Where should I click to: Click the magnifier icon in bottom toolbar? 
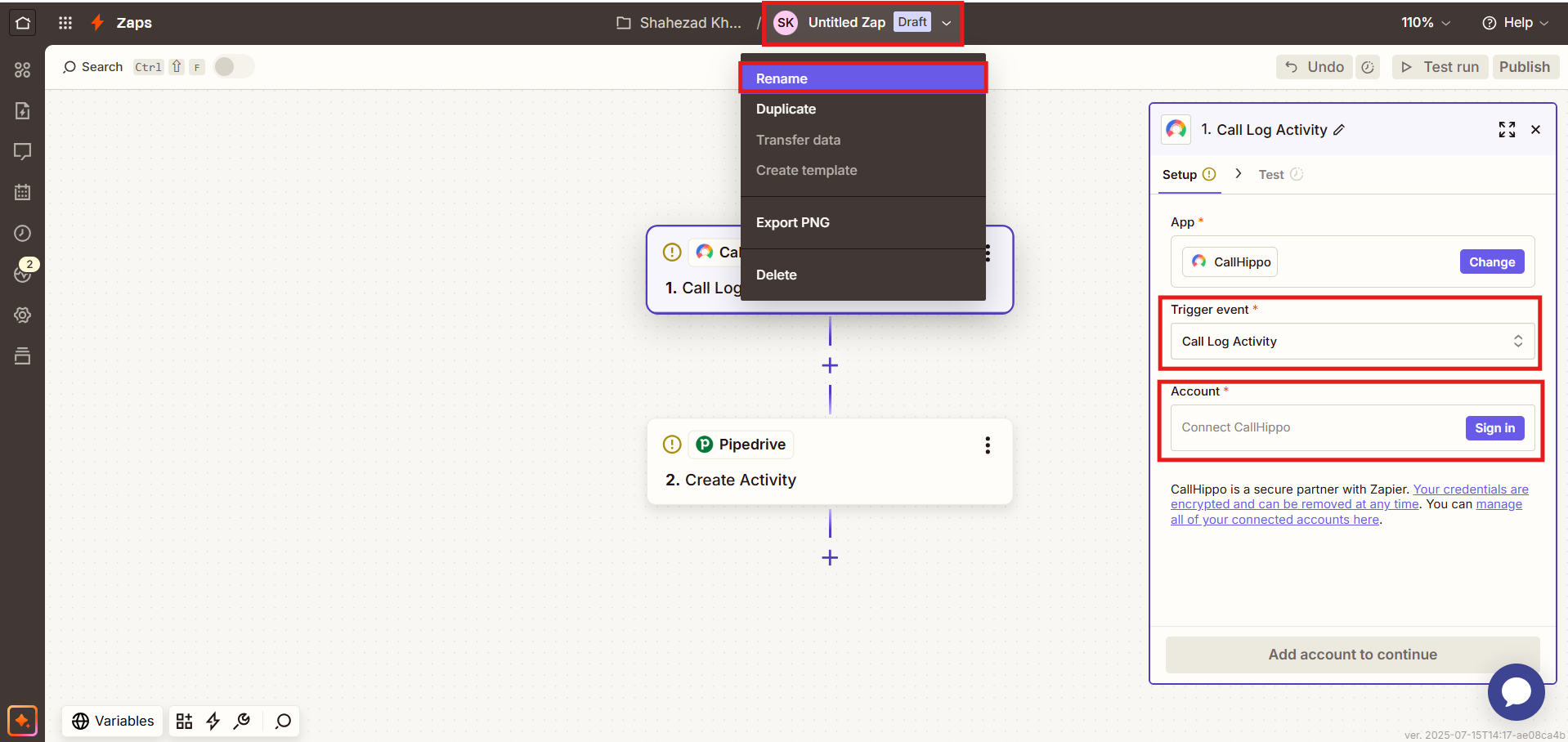283,721
